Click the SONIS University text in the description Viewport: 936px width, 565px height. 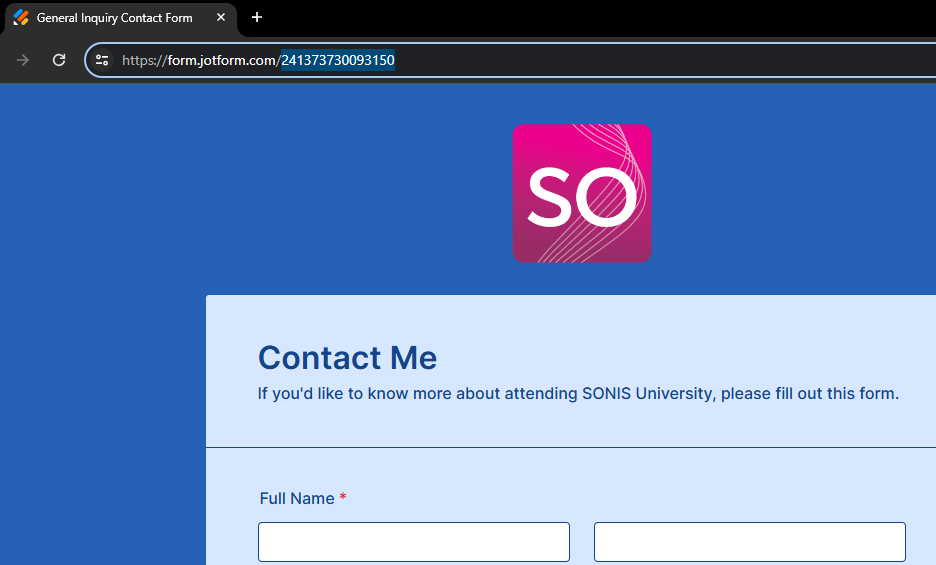click(x=648, y=393)
